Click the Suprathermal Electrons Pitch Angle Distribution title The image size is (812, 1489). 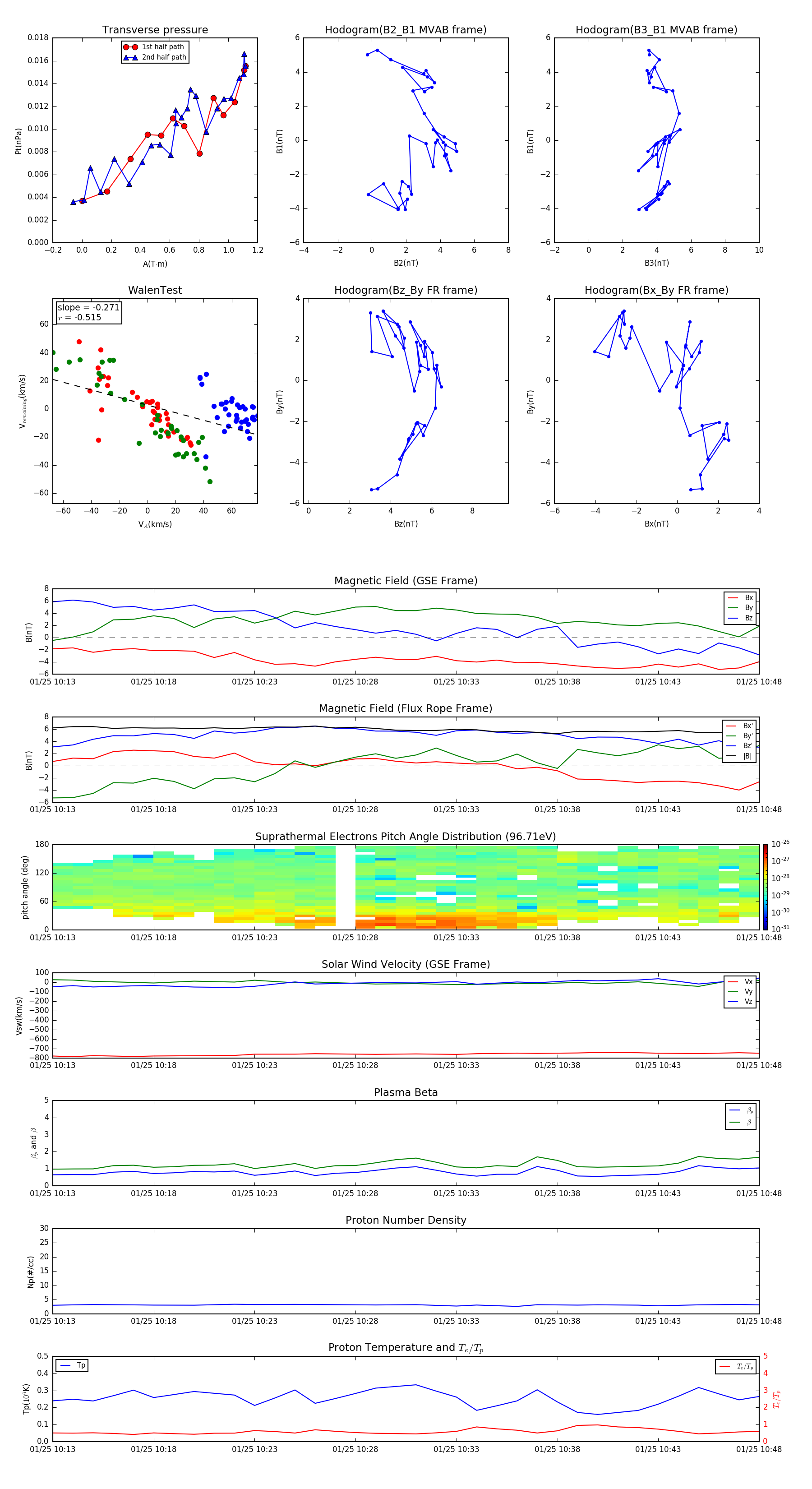(406, 837)
